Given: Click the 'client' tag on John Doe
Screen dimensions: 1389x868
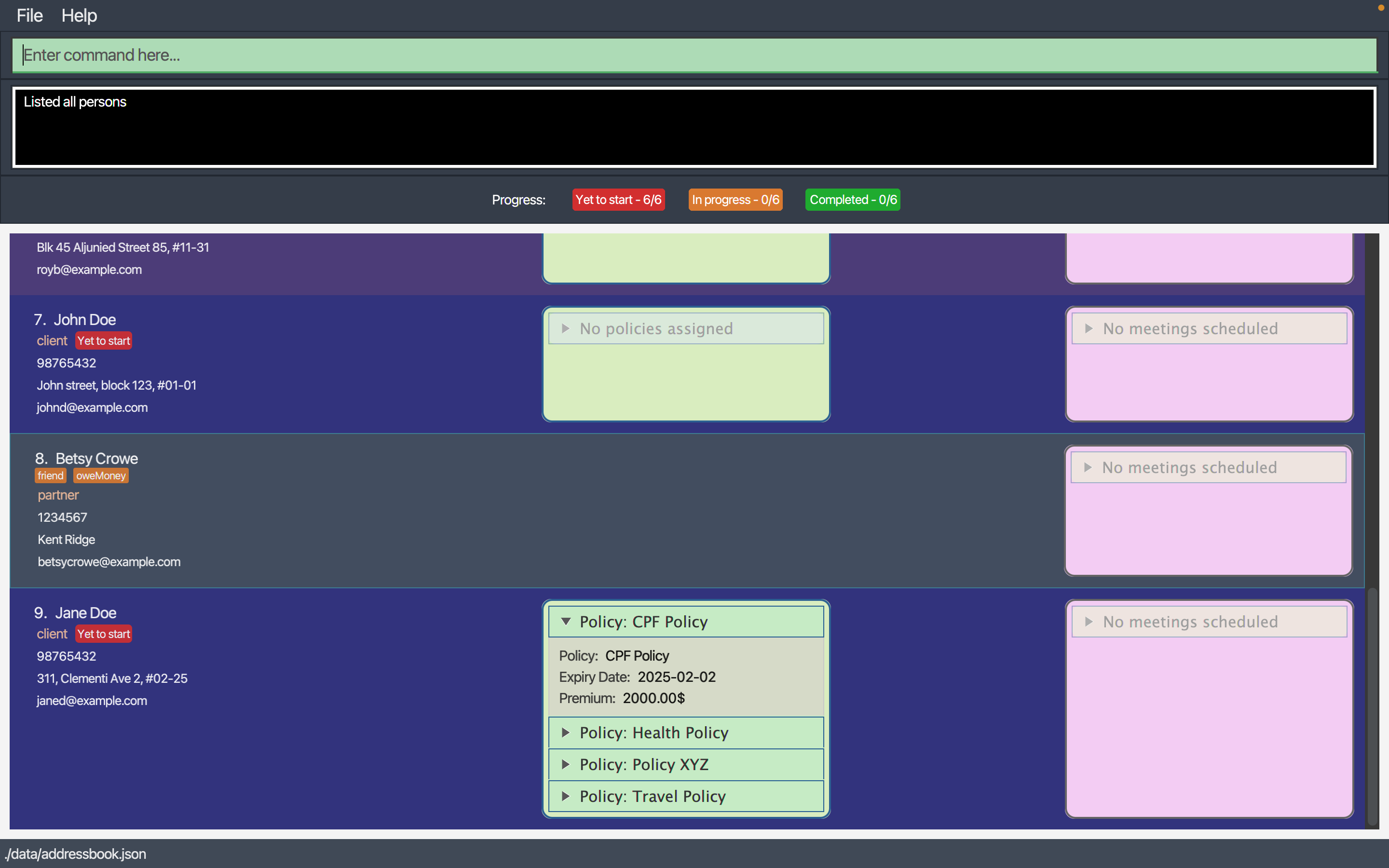Looking at the screenshot, I should point(51,341).
